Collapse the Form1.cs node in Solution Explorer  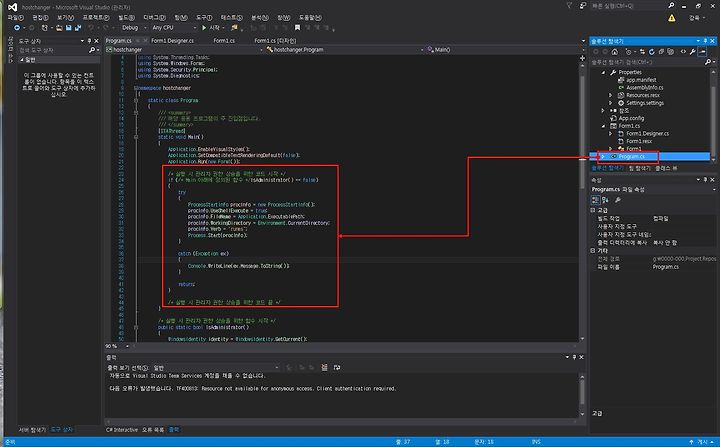pyautogui.click(x=603, y=126)
